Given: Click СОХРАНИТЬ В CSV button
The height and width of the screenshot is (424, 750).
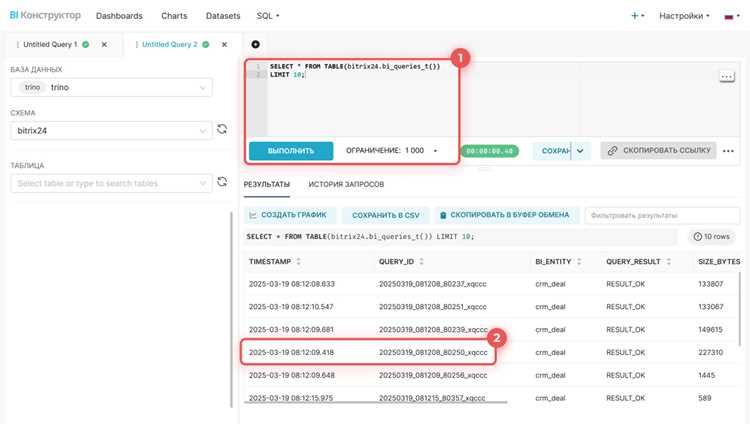Looking at the screenshot, I should tap(386, 215).
